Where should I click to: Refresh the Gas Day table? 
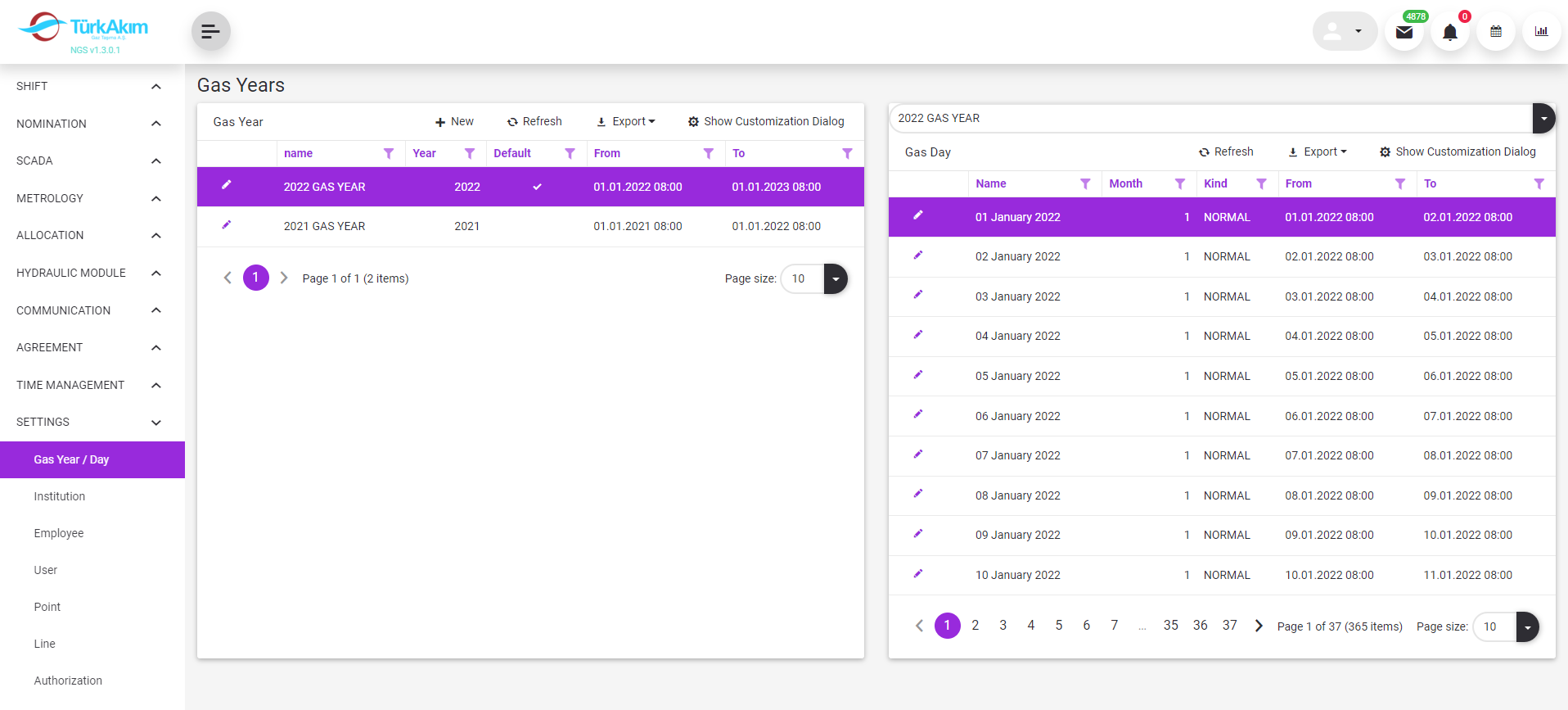point(1226,151)
